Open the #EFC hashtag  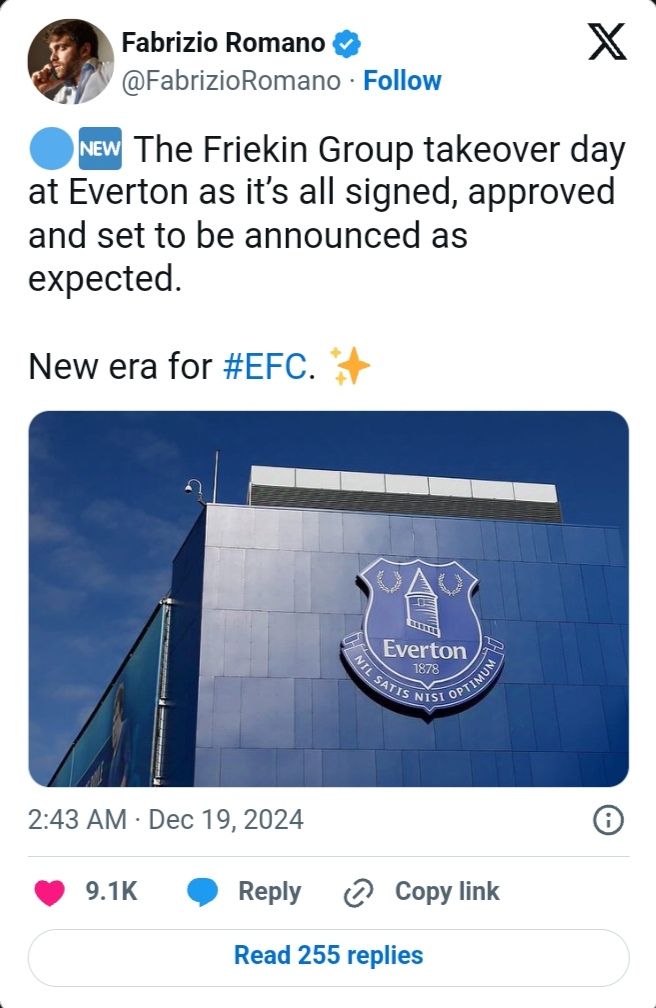pos(264,367)
